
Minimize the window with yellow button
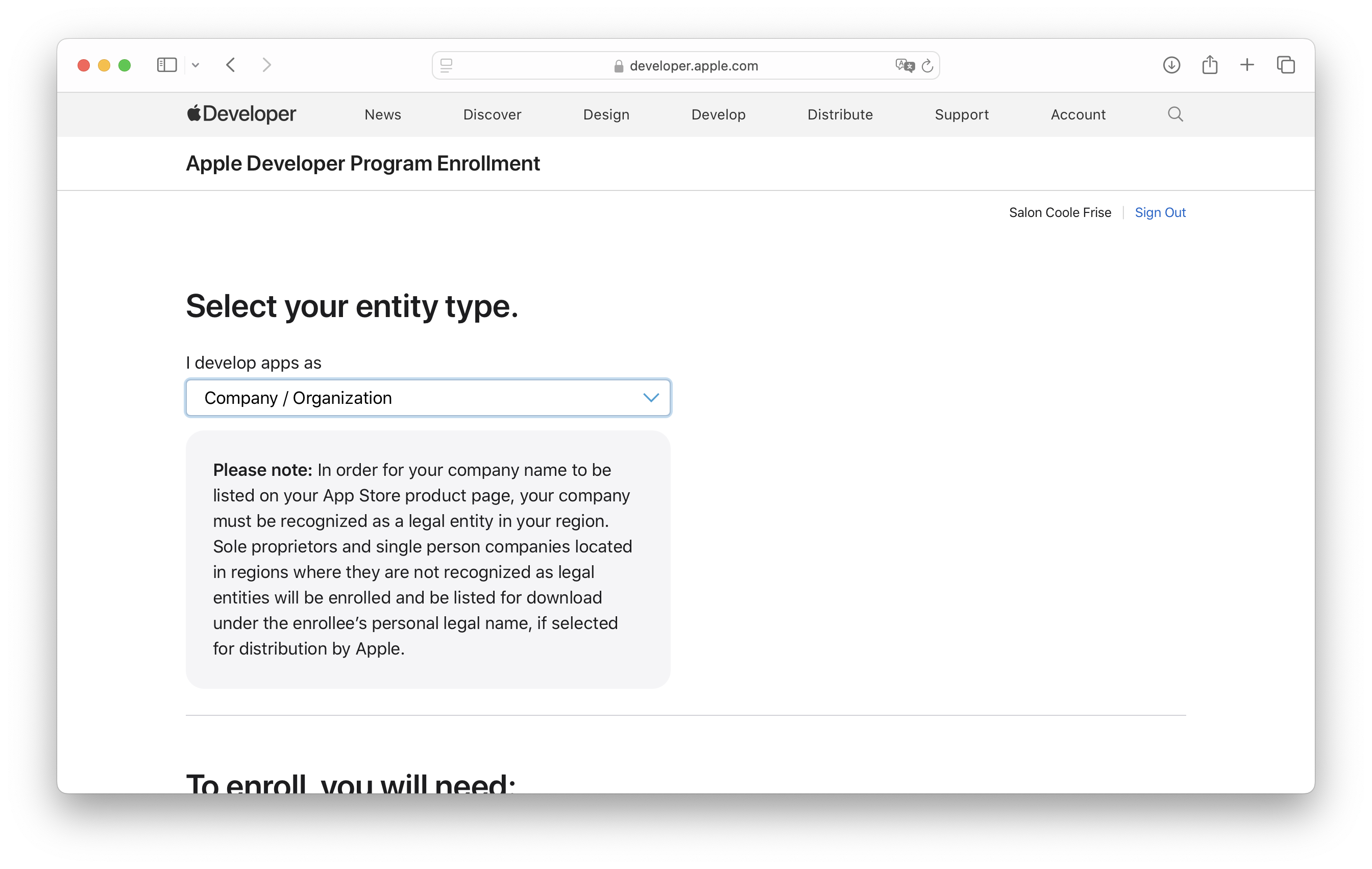[x=104, y=65]
